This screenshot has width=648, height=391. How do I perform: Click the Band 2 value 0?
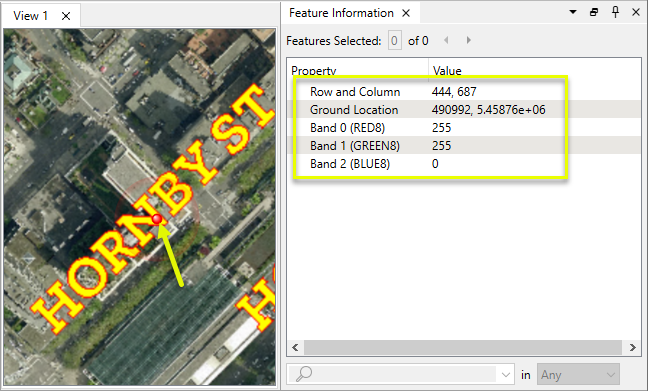click(435, 164)
